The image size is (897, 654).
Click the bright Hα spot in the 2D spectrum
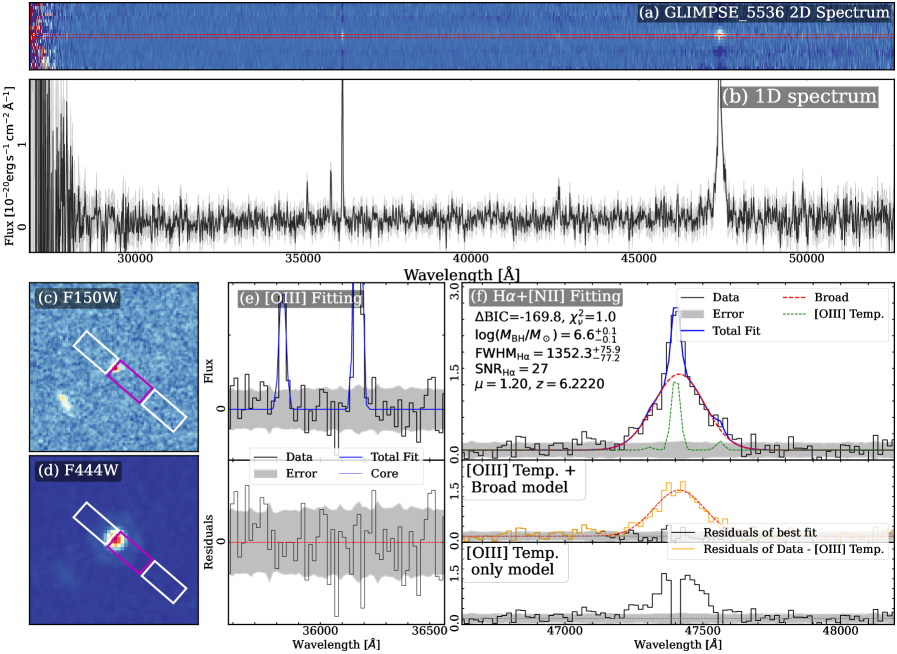720,34
